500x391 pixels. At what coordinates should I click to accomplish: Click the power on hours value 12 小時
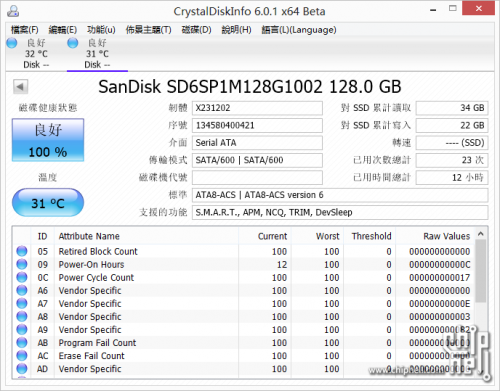tap(452, 177)
